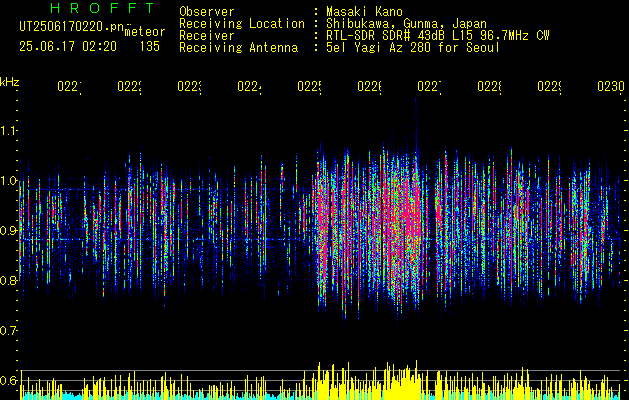Click the 0.9 frequency axis label
Viewport: 629px width, 400px height.
tap(8, 231)
